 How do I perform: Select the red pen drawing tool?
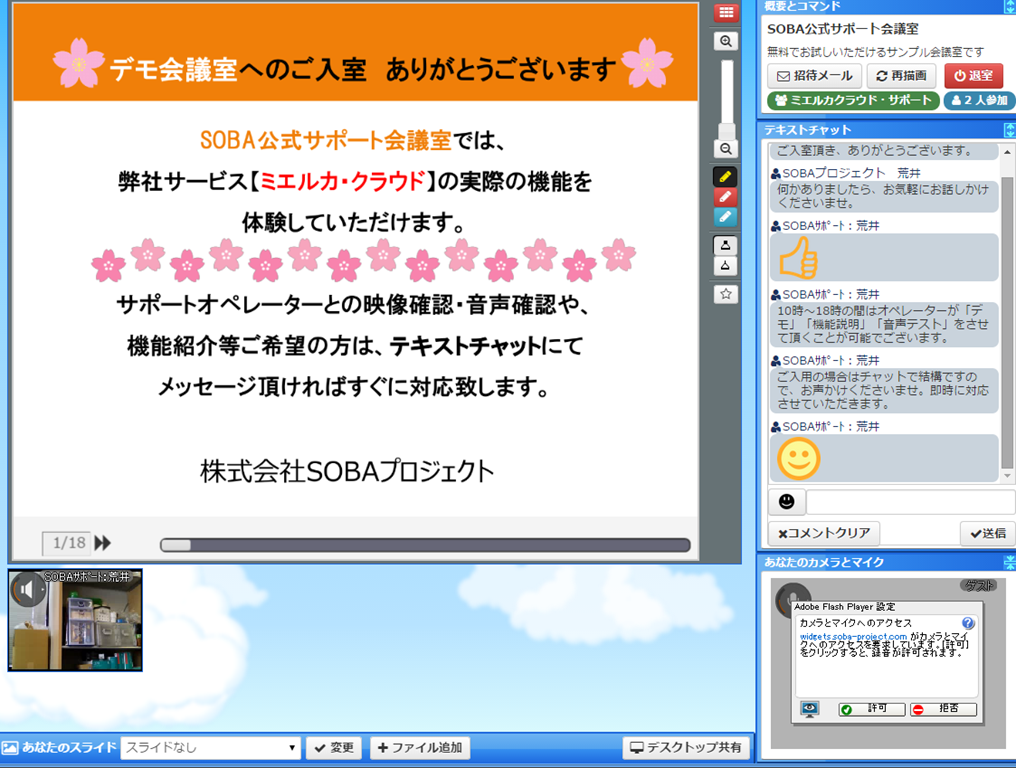point(727,197)
